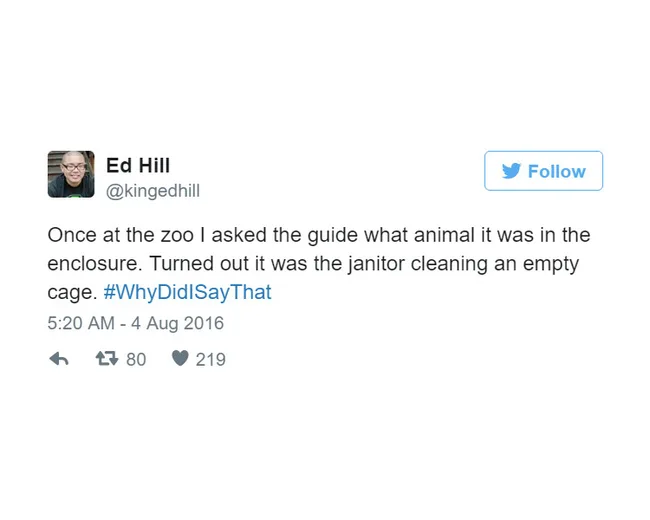Image resolution: width=650 pixels, height=520 pixels.
Task: Like the tweet with the heart icon
Action: pyautogui.click(x=180, y=358)
